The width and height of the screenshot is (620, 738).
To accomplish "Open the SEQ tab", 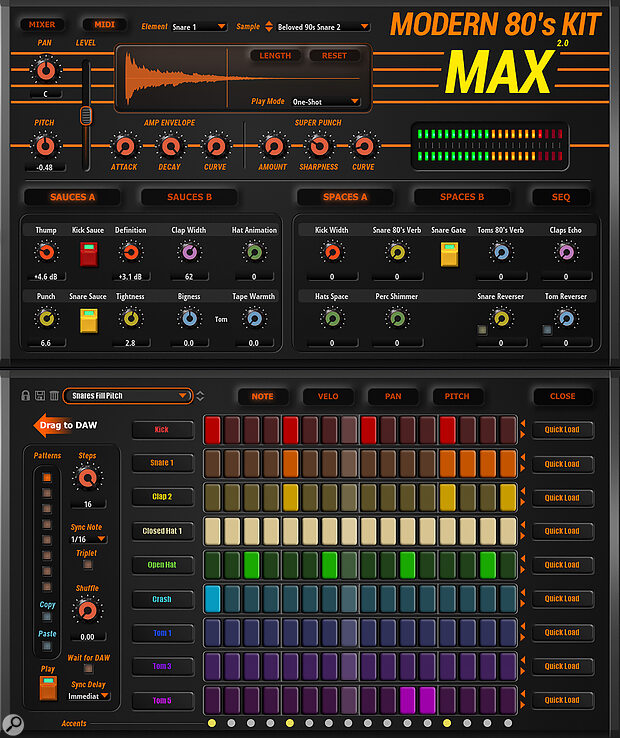I will click(561, 197).
